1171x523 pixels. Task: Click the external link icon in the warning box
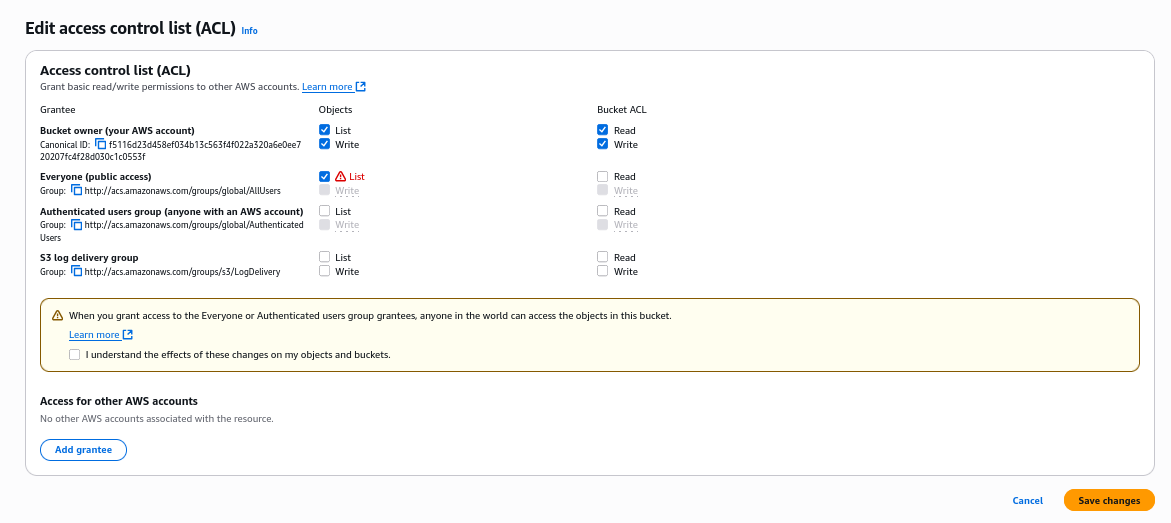click(x=128, y=335)
